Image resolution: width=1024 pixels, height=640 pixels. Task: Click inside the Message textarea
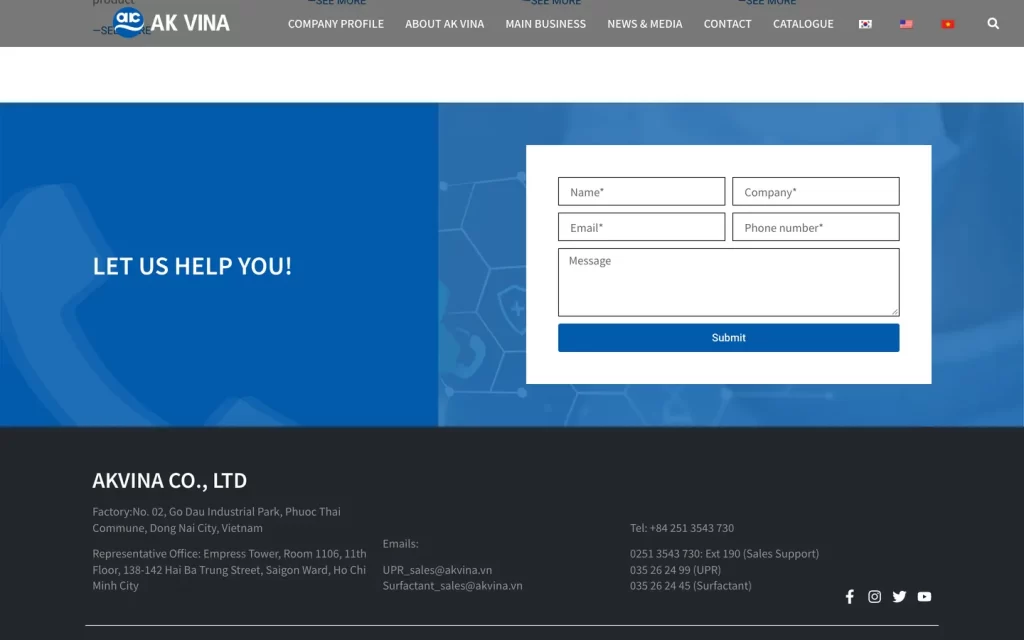[728, 282]
